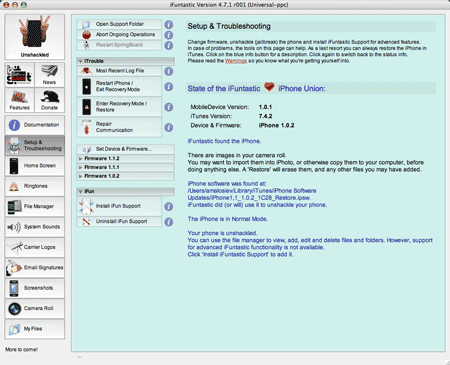This screenshot has width=450, height=365.
Task: Show info for Restart iPhone option
Action: coord(169,87)
